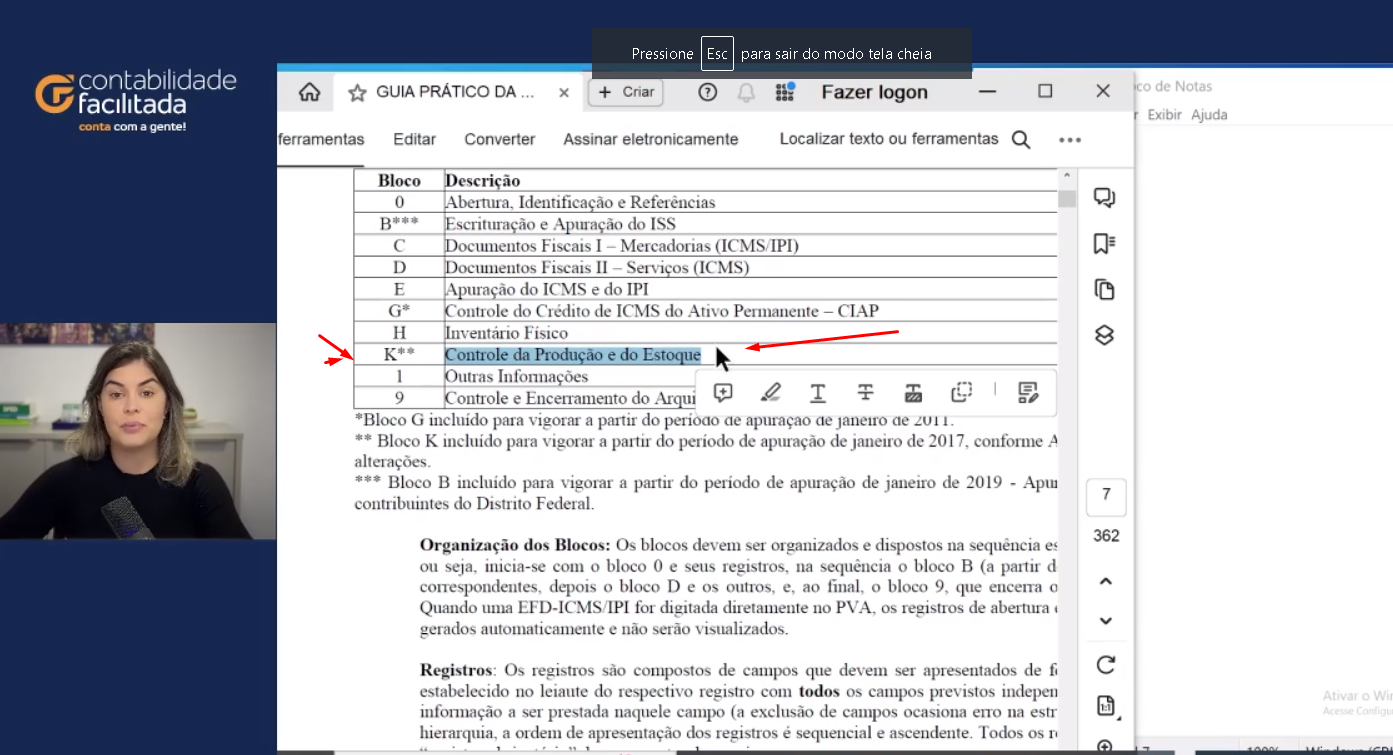Open Ajuda menu in Notepad window
Image resolution: width=1393 pixels, height=755 pixels.
1209,115
